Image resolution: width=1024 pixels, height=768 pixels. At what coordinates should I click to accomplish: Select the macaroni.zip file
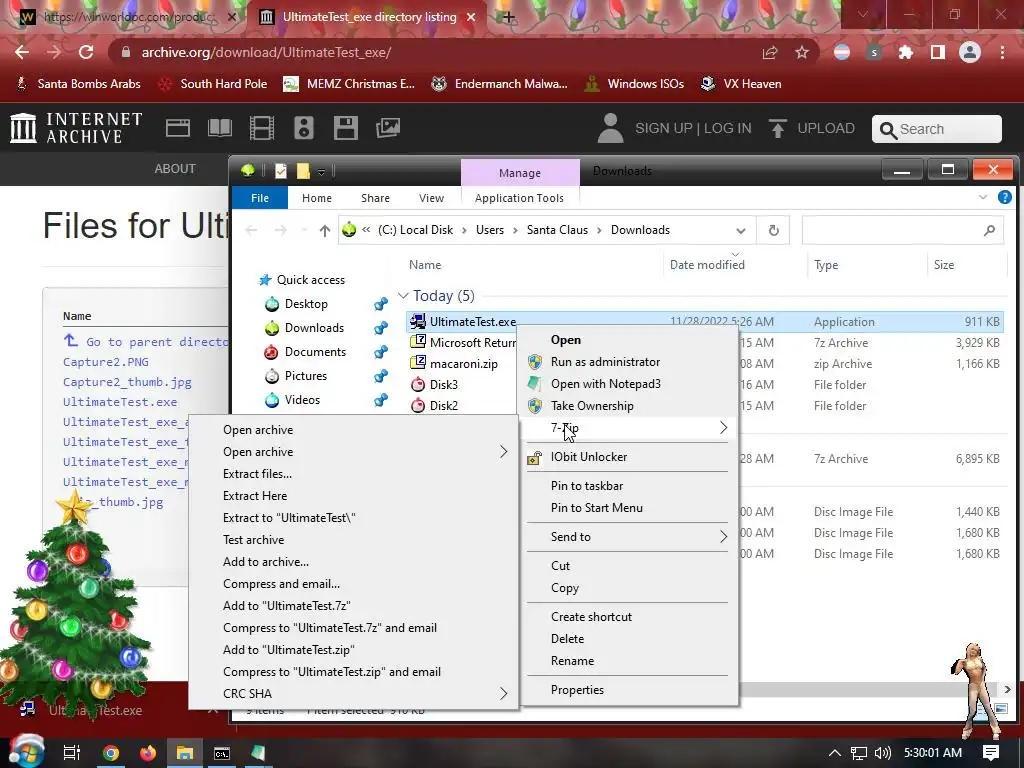tap(464, 364)
